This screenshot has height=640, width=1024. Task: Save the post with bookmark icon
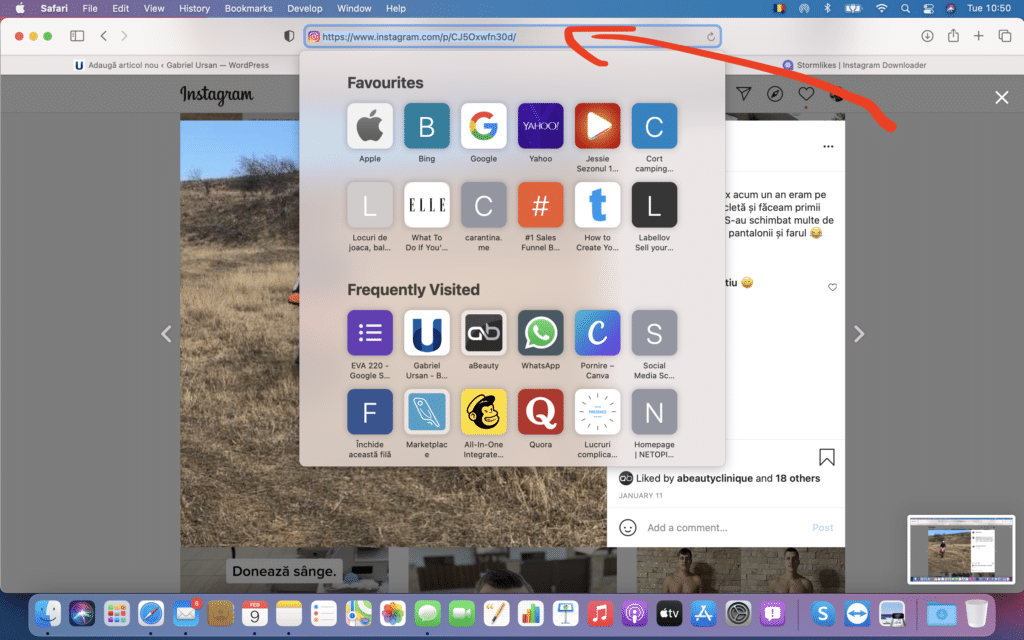(x=827, y=456)
